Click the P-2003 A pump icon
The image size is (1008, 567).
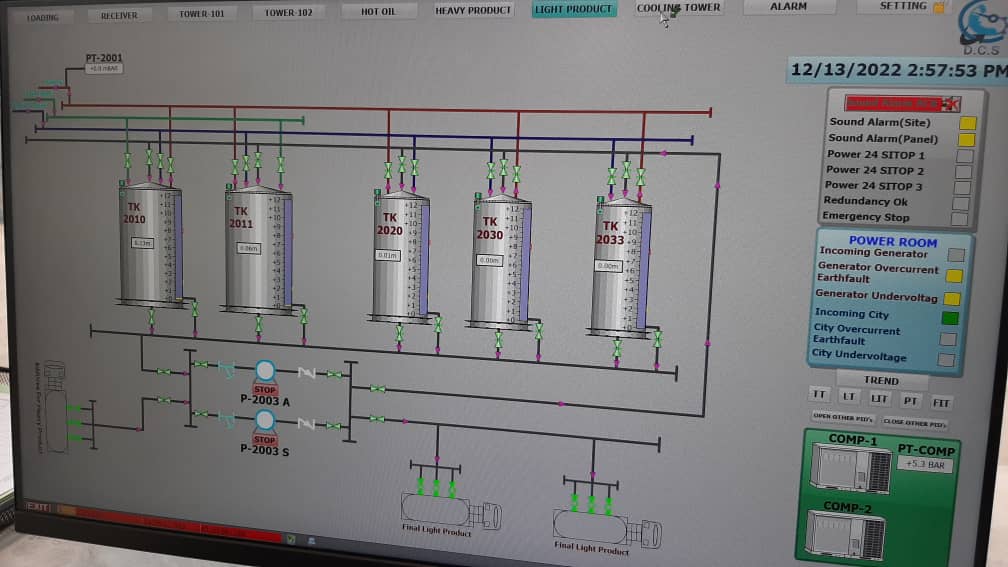(265, 372)
